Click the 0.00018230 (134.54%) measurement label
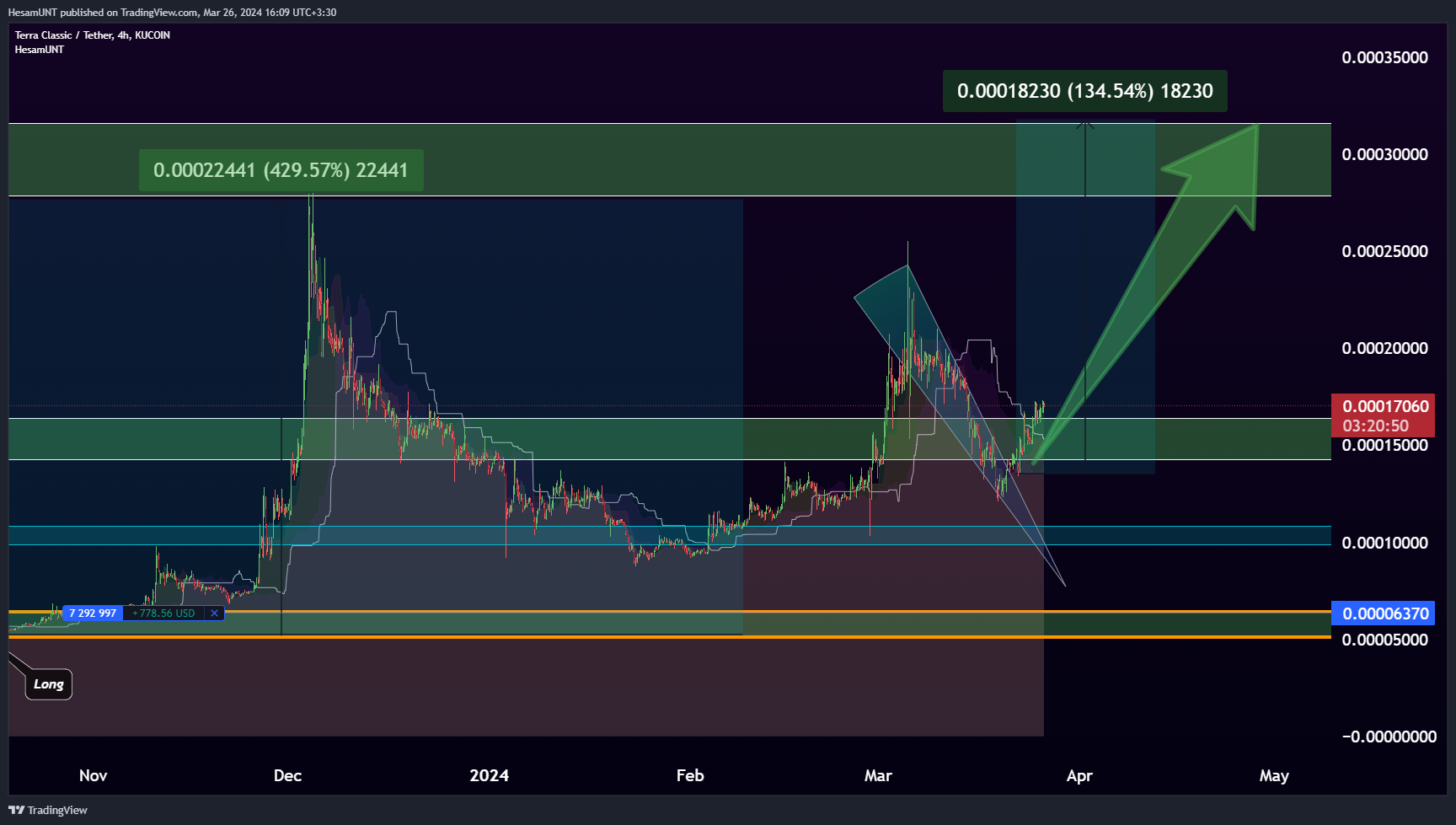This screenshot has height=825, width=1456. click(x=1085, y=91)
